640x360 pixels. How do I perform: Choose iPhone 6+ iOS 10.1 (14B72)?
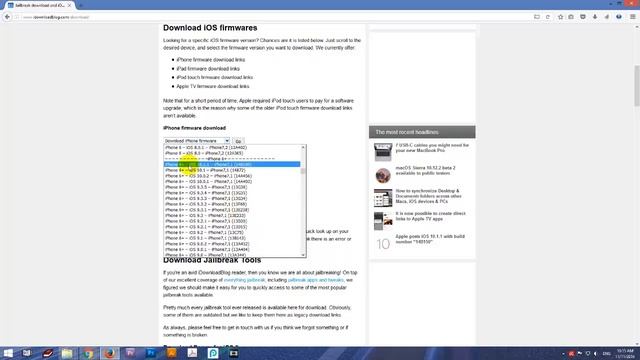pos(232,170)
